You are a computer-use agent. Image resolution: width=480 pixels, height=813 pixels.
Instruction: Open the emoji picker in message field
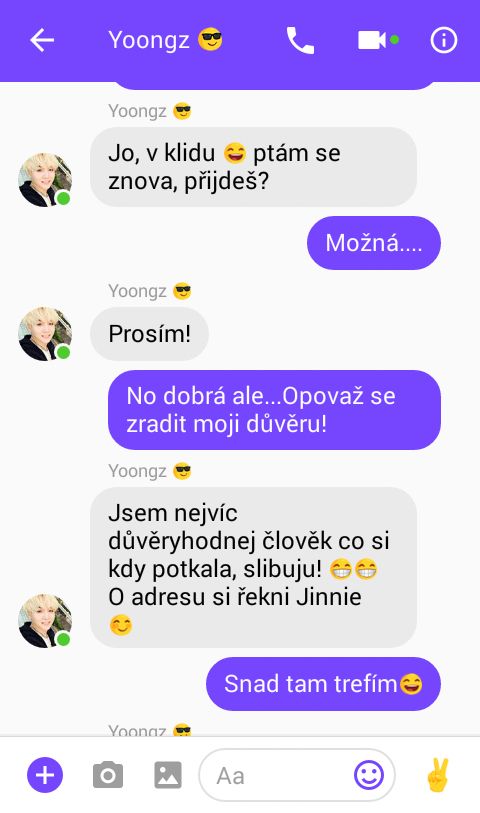369,775
